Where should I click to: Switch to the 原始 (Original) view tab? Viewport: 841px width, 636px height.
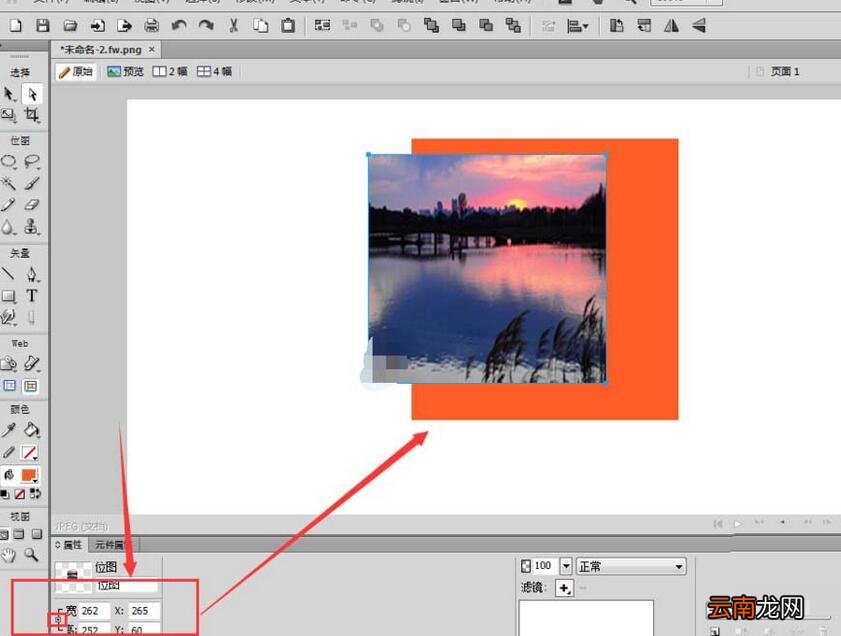(x=76, y=71)
